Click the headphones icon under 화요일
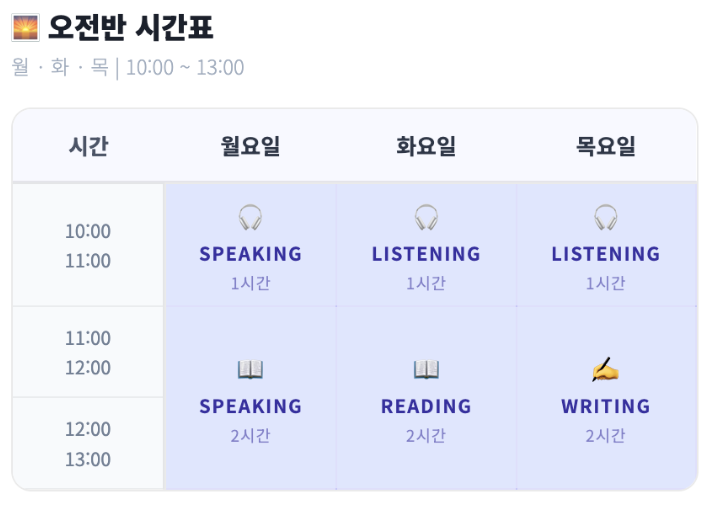 426,217
